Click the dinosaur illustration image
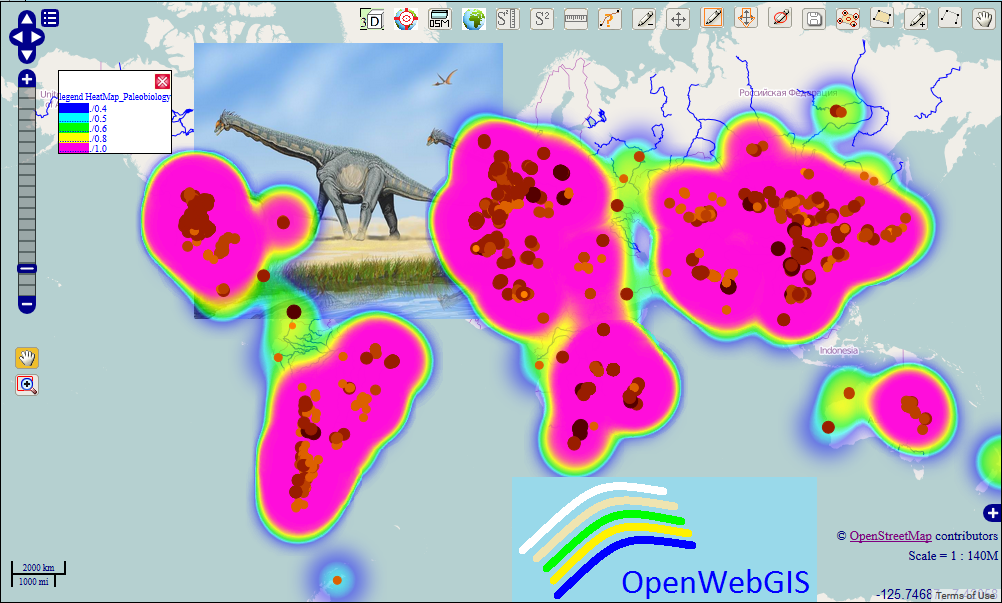1002x603 pixels. click(348, 180)
